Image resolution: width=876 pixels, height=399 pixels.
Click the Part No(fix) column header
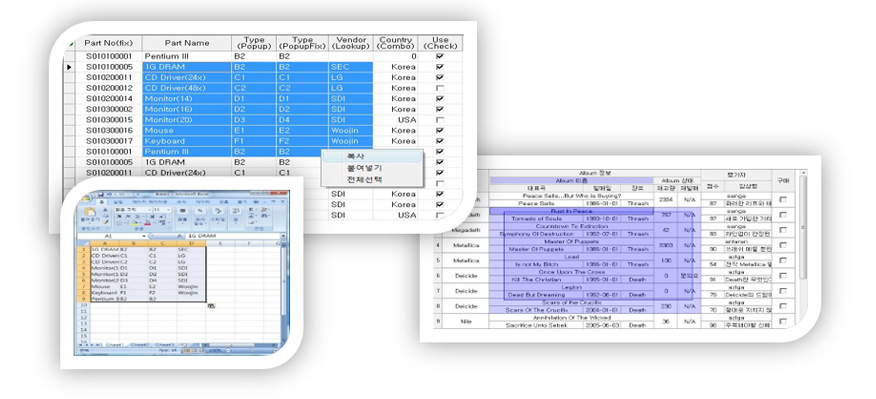108,43
